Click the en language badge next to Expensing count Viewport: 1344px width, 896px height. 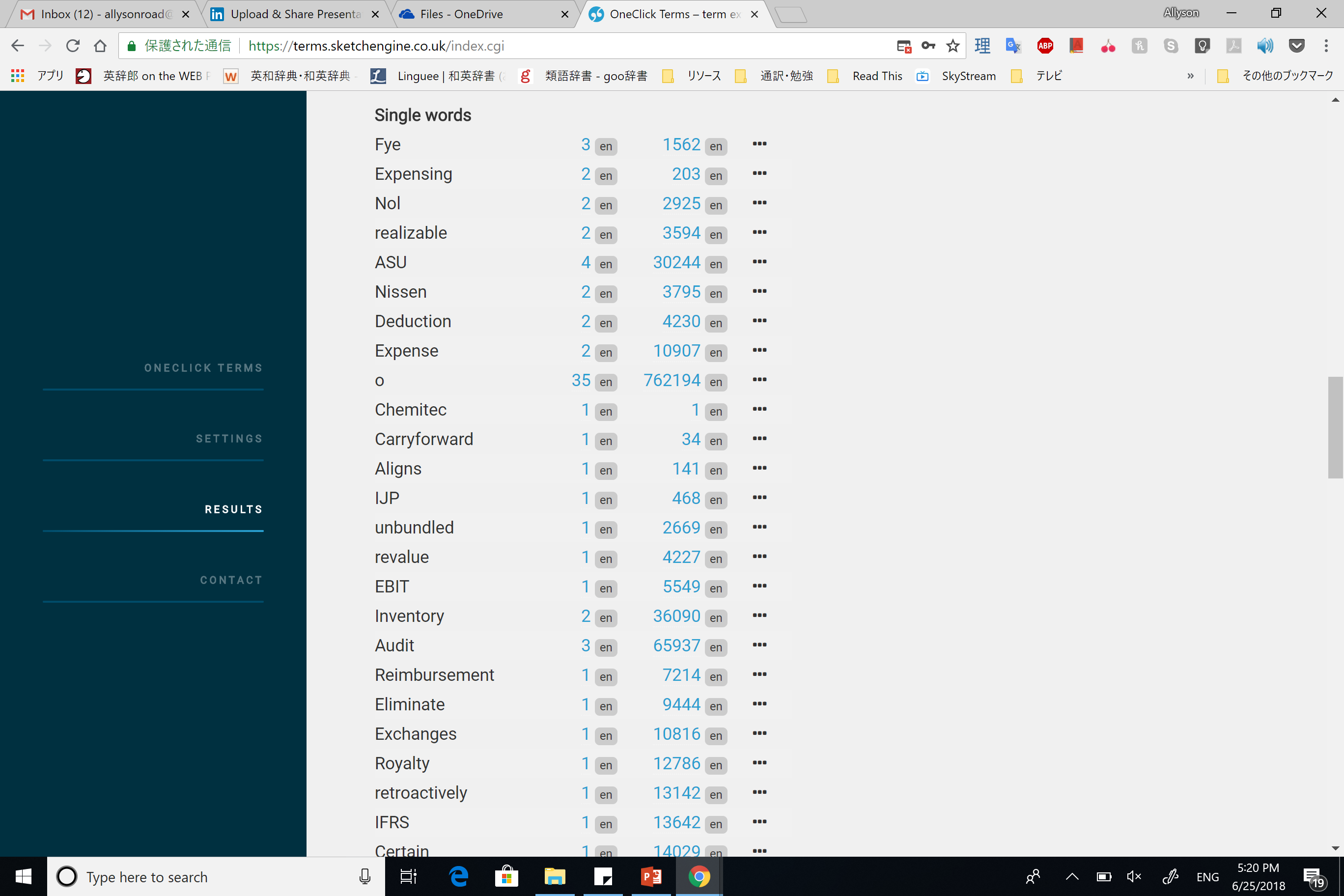[x=606, y=175]
